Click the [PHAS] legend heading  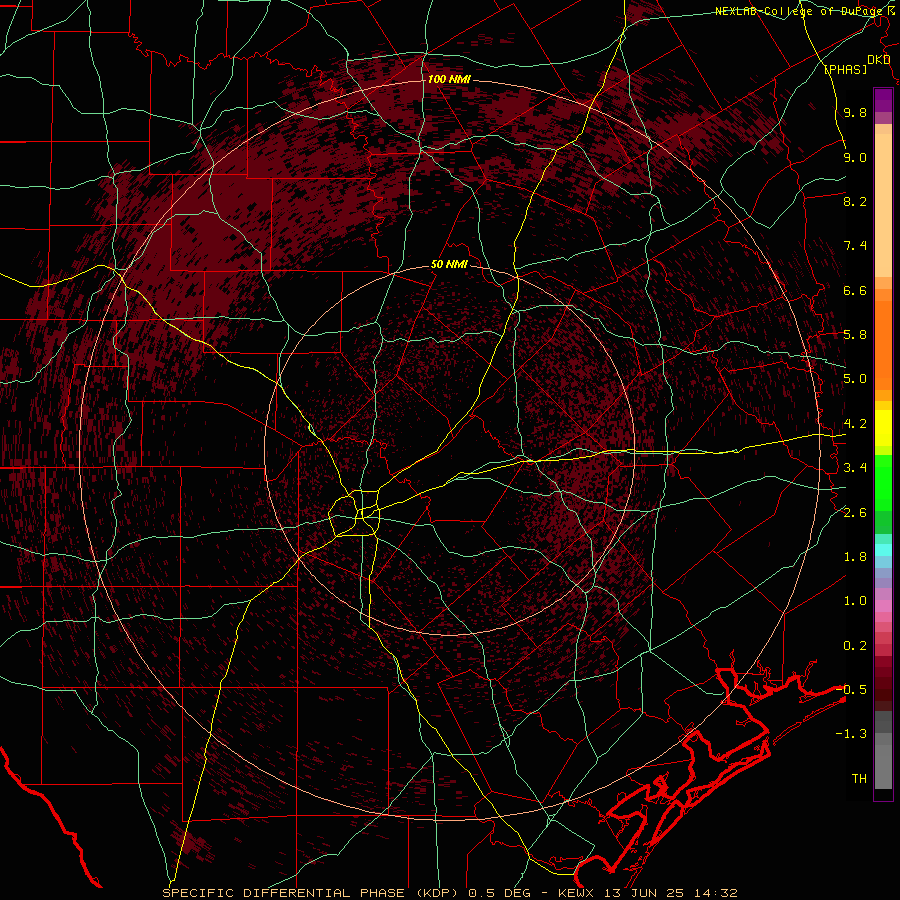[x=845, y=70]
